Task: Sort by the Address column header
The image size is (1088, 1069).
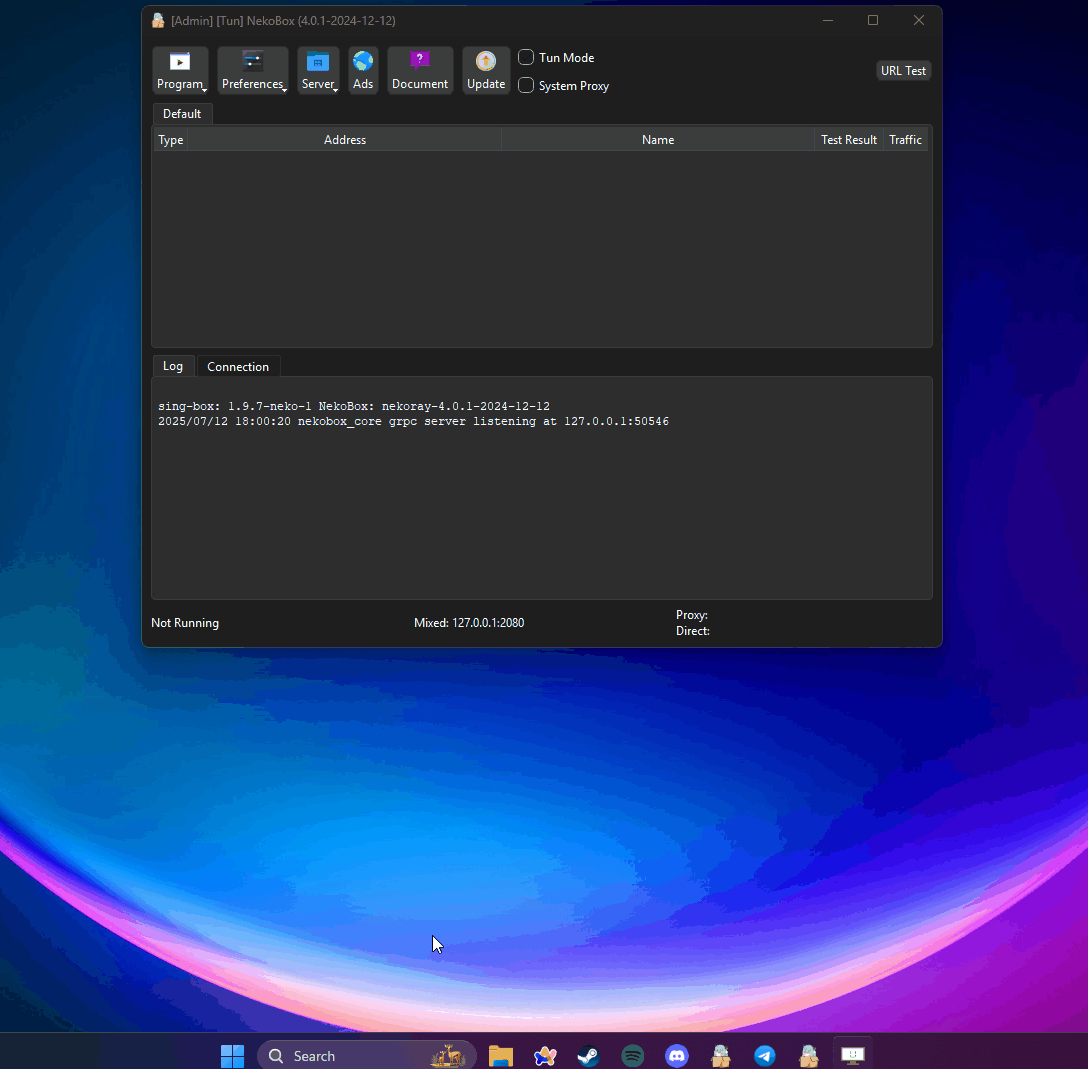Action: point(345,140)
